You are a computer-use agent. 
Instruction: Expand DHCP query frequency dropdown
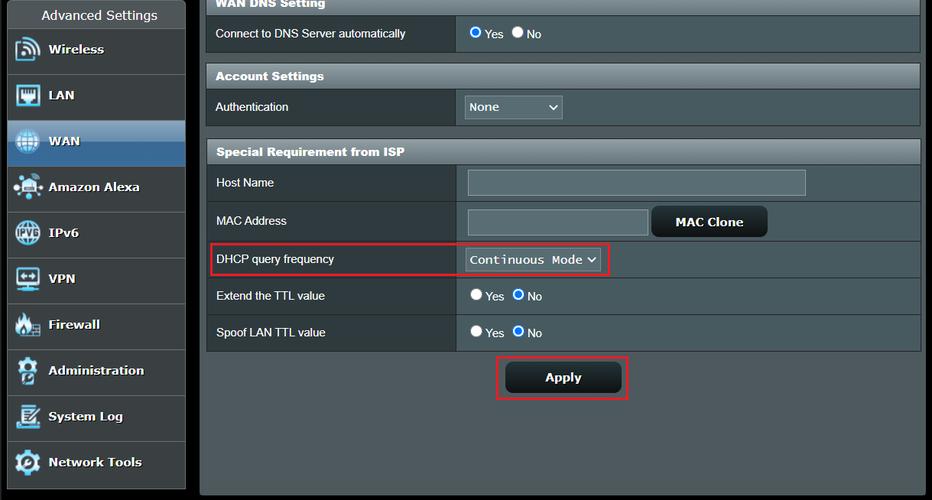534,260
